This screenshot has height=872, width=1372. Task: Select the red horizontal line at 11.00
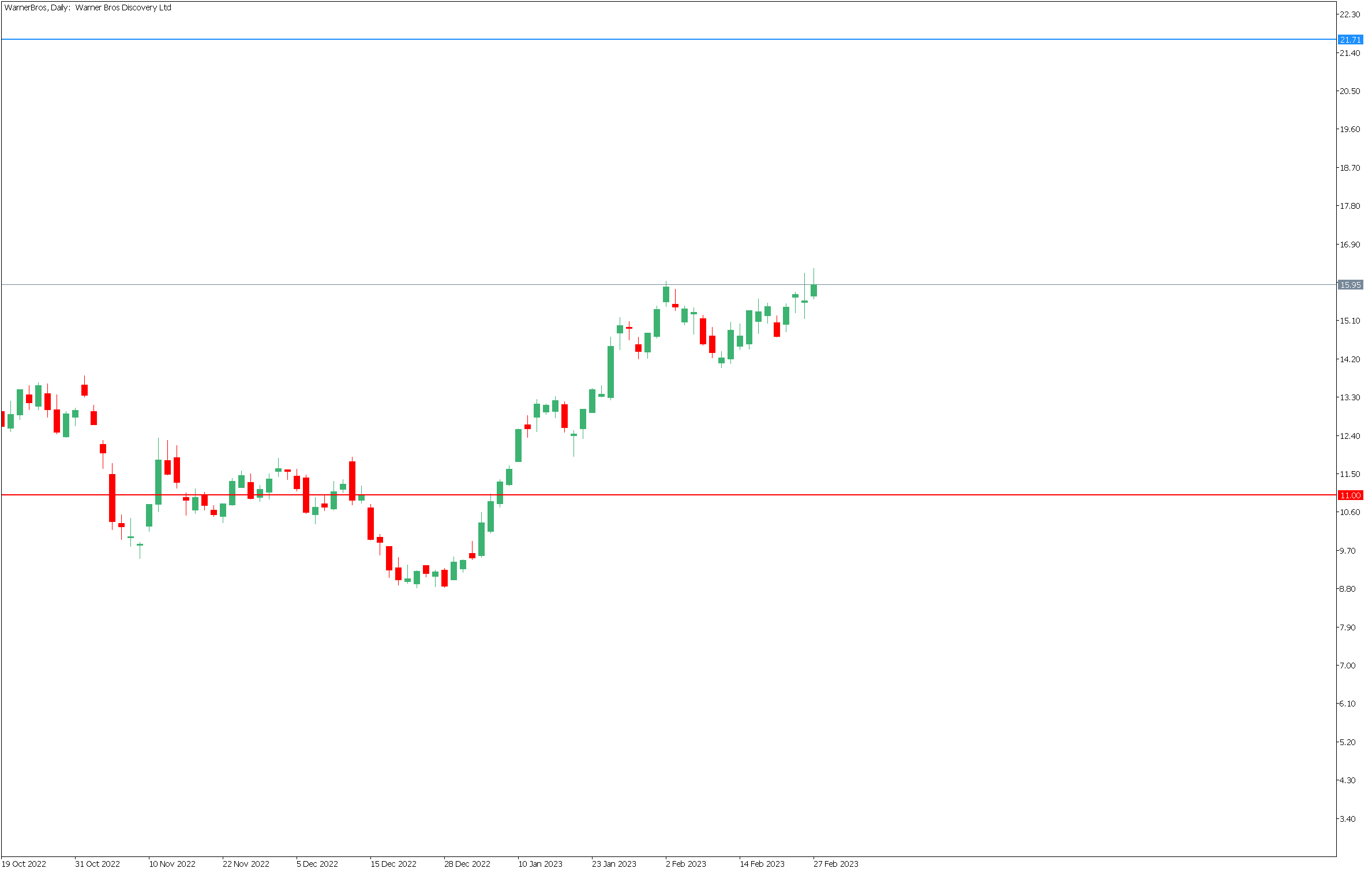(669, 495)
